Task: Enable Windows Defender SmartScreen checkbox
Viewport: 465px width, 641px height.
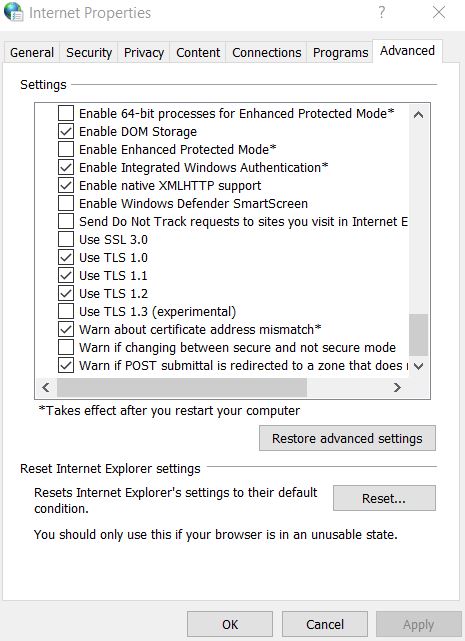Action: click(x=66, y=204)
